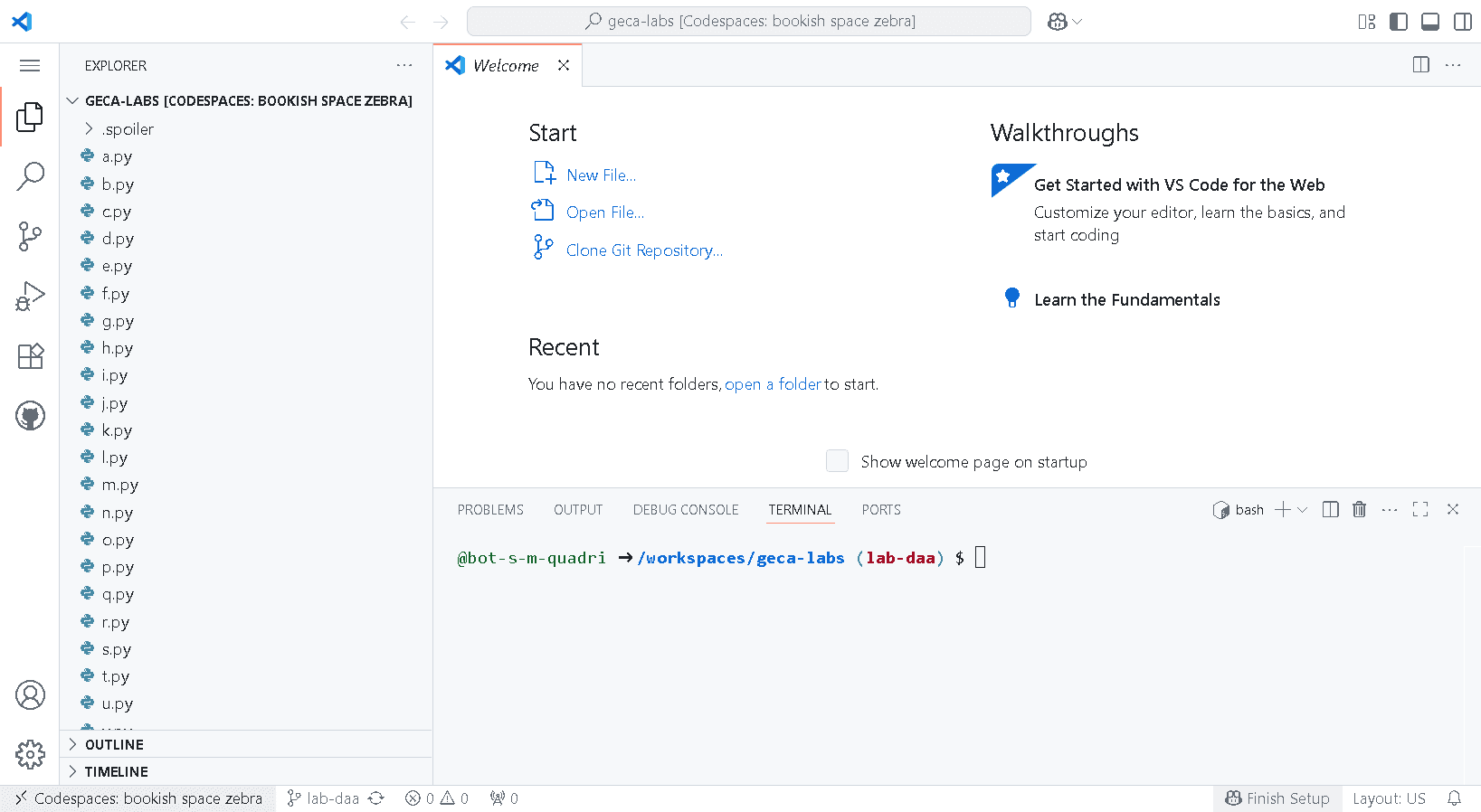Click the New File link
1481x812 pixels.
coord(601,175)
